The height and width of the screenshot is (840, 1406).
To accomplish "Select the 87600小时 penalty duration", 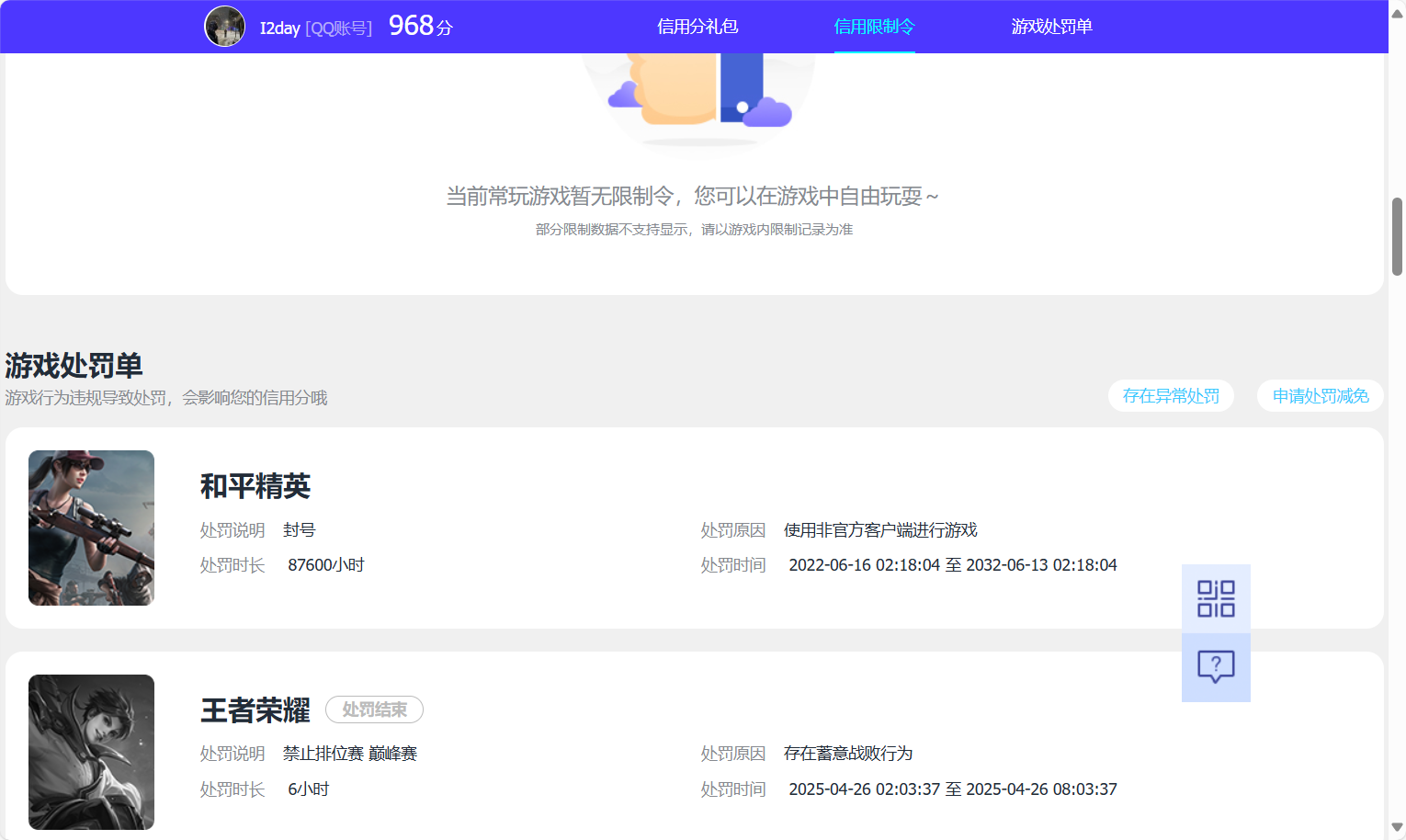I will 326,565.
